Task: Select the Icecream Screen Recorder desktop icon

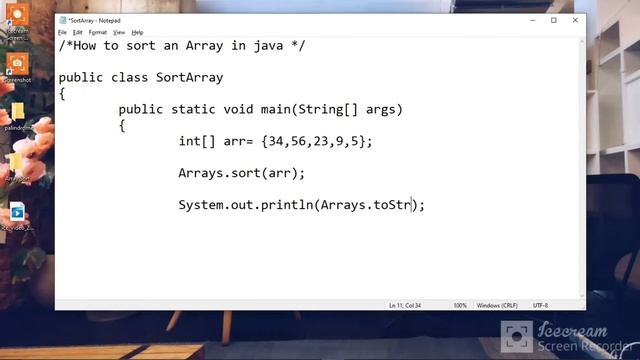Action: [x=17, y=21]
